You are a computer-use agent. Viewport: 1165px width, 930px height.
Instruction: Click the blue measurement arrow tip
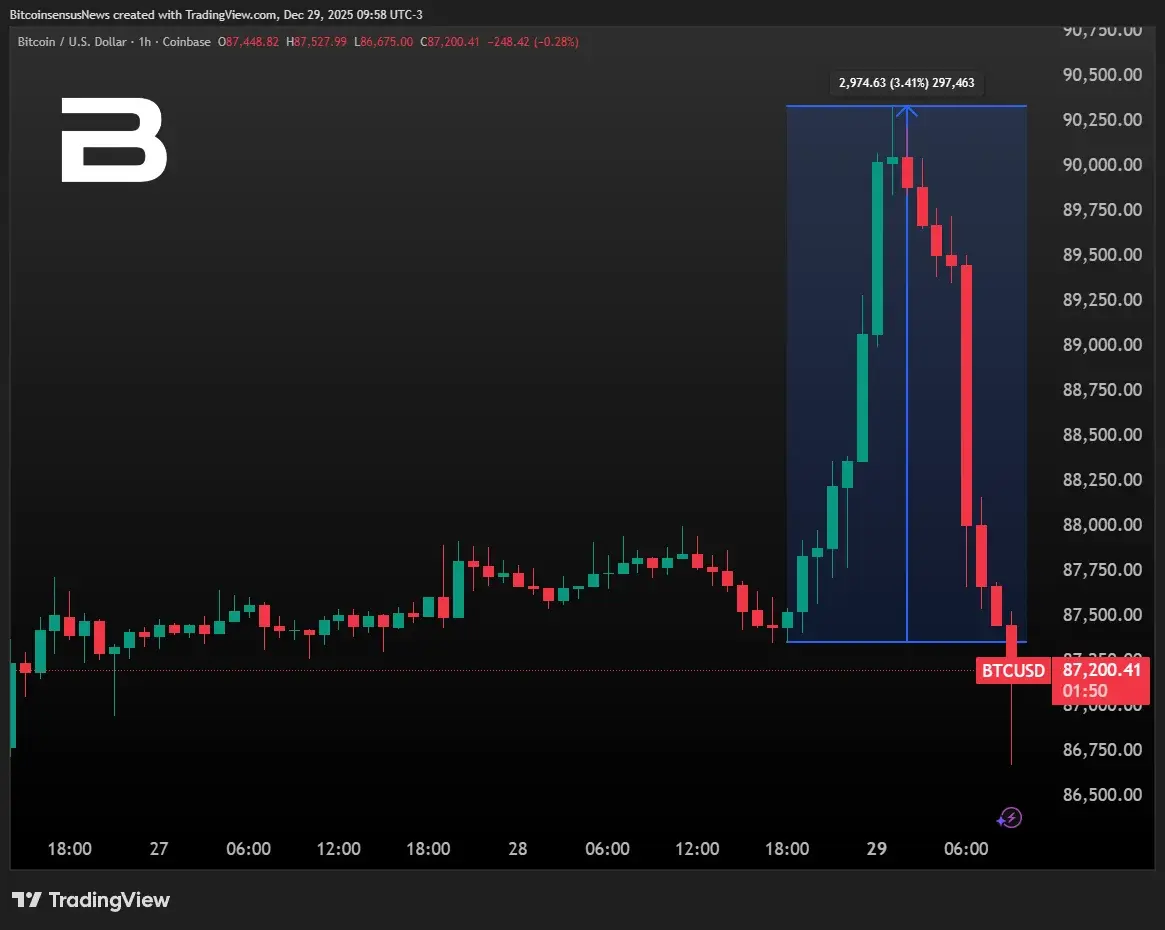(906, 110)
